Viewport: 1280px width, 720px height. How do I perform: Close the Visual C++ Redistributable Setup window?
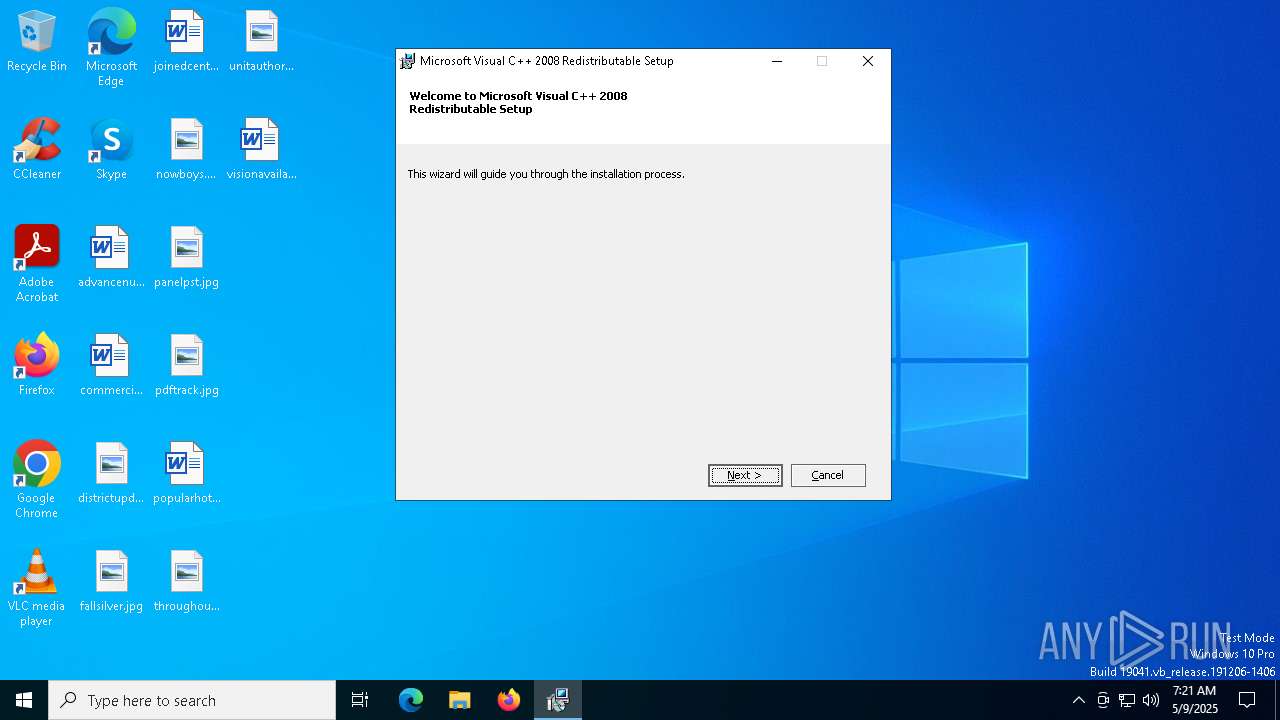pyautogui.click(x=868, y=61)
